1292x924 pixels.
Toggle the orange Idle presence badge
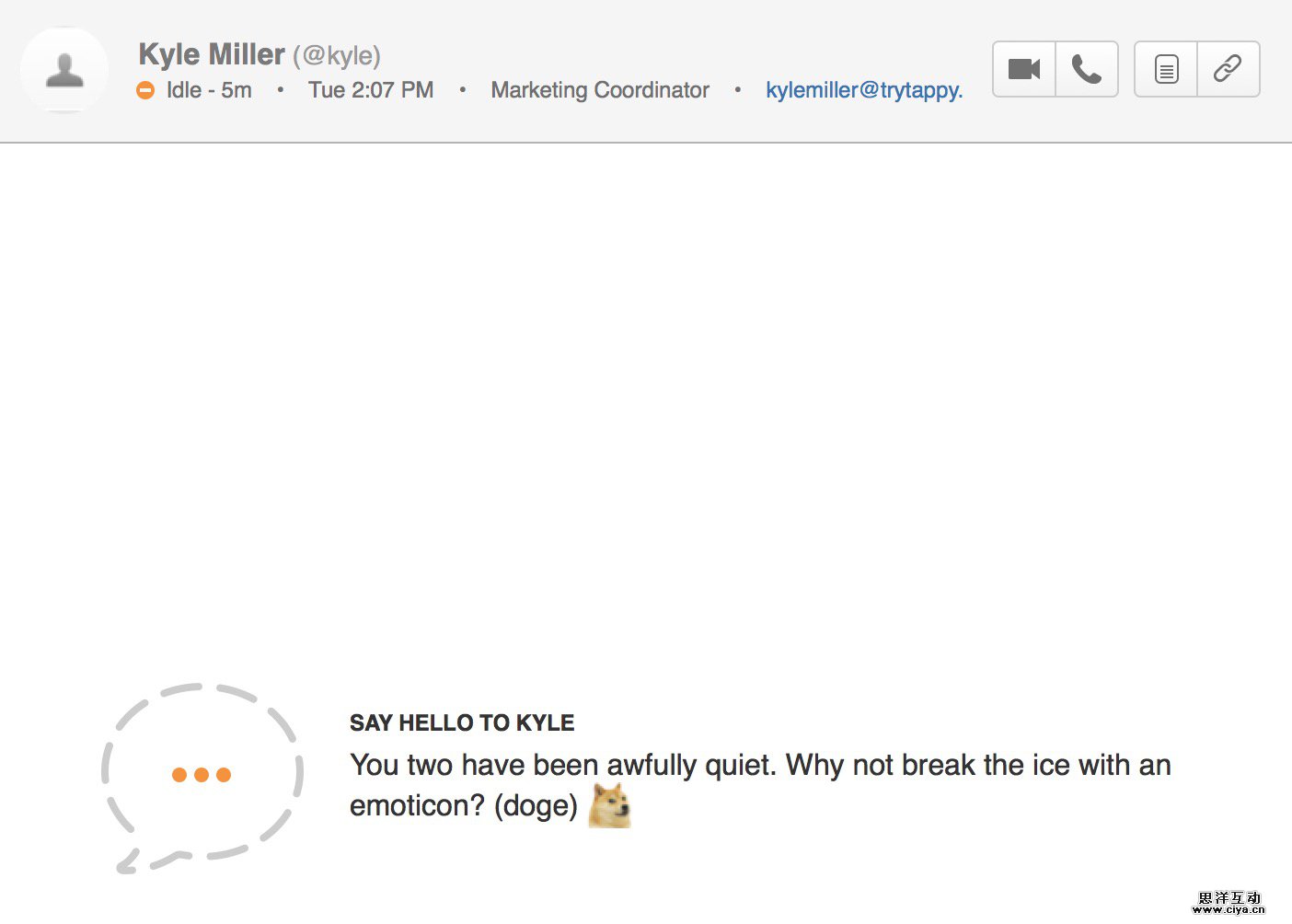tap(145, 90)
